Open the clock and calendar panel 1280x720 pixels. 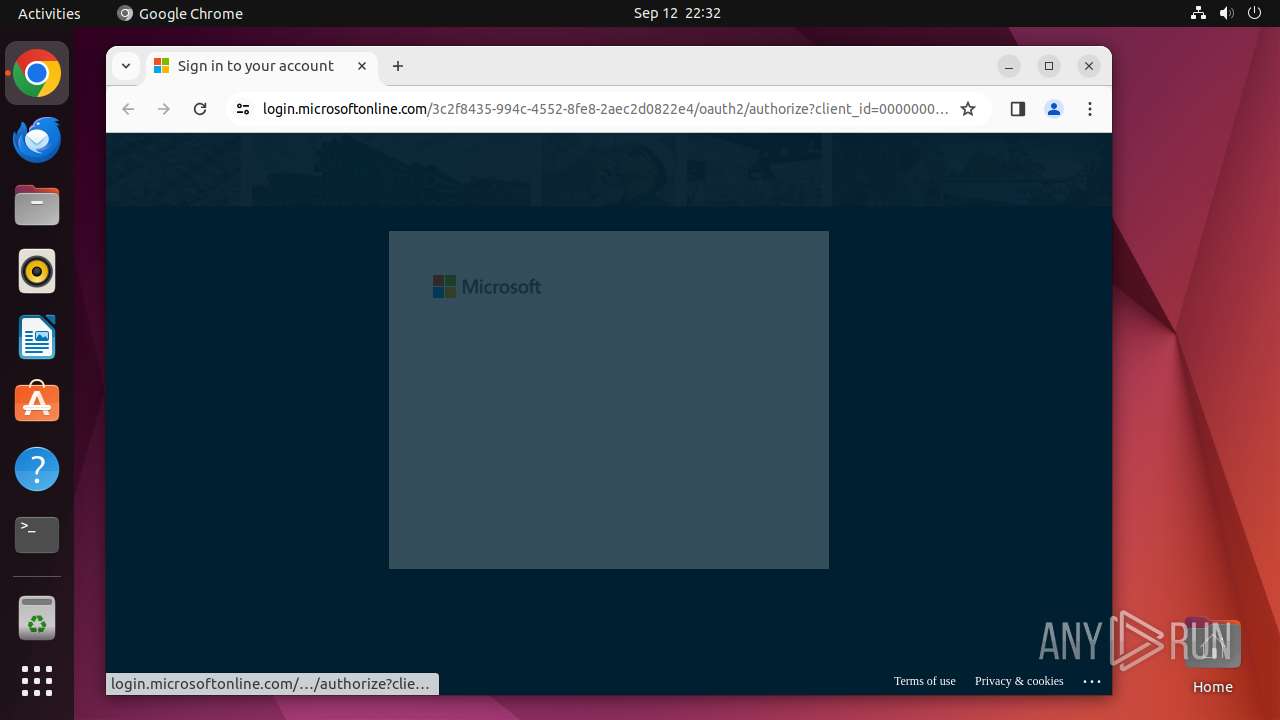click(x=677, y=13)
